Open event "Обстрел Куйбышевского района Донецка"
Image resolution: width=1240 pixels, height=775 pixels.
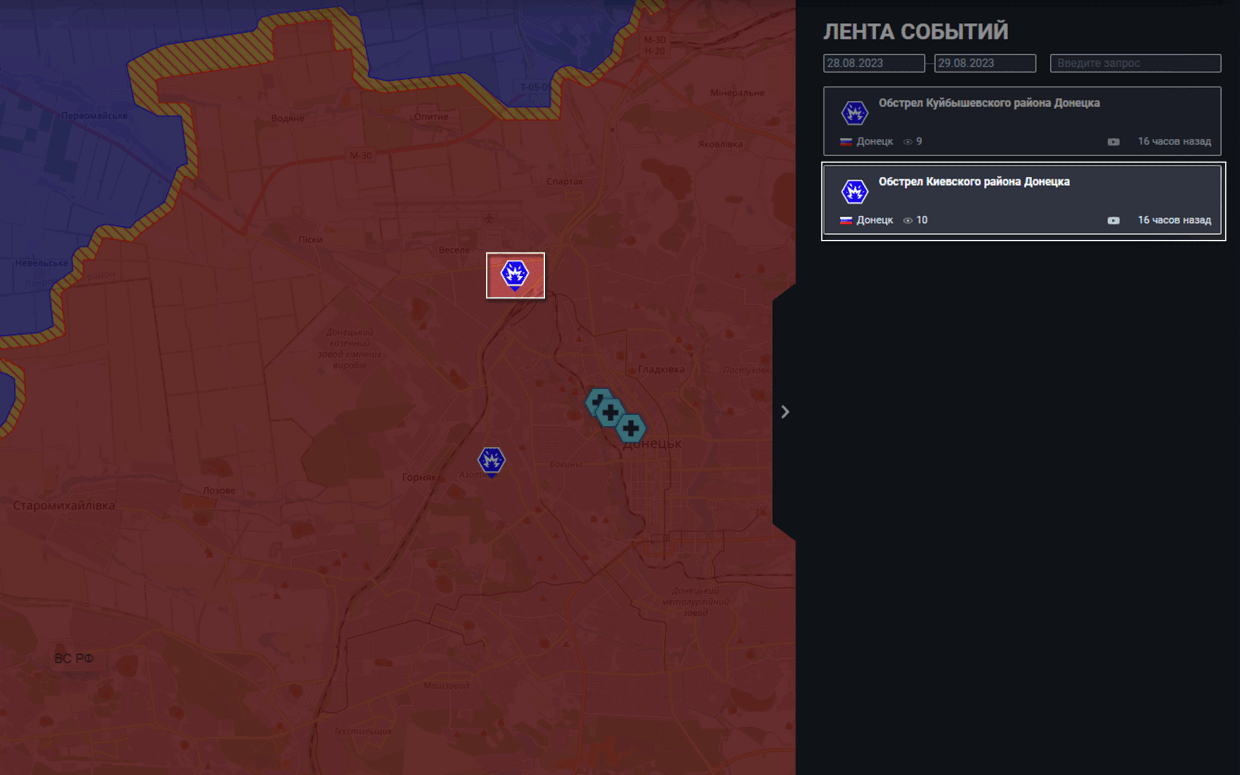click(988, 103)
